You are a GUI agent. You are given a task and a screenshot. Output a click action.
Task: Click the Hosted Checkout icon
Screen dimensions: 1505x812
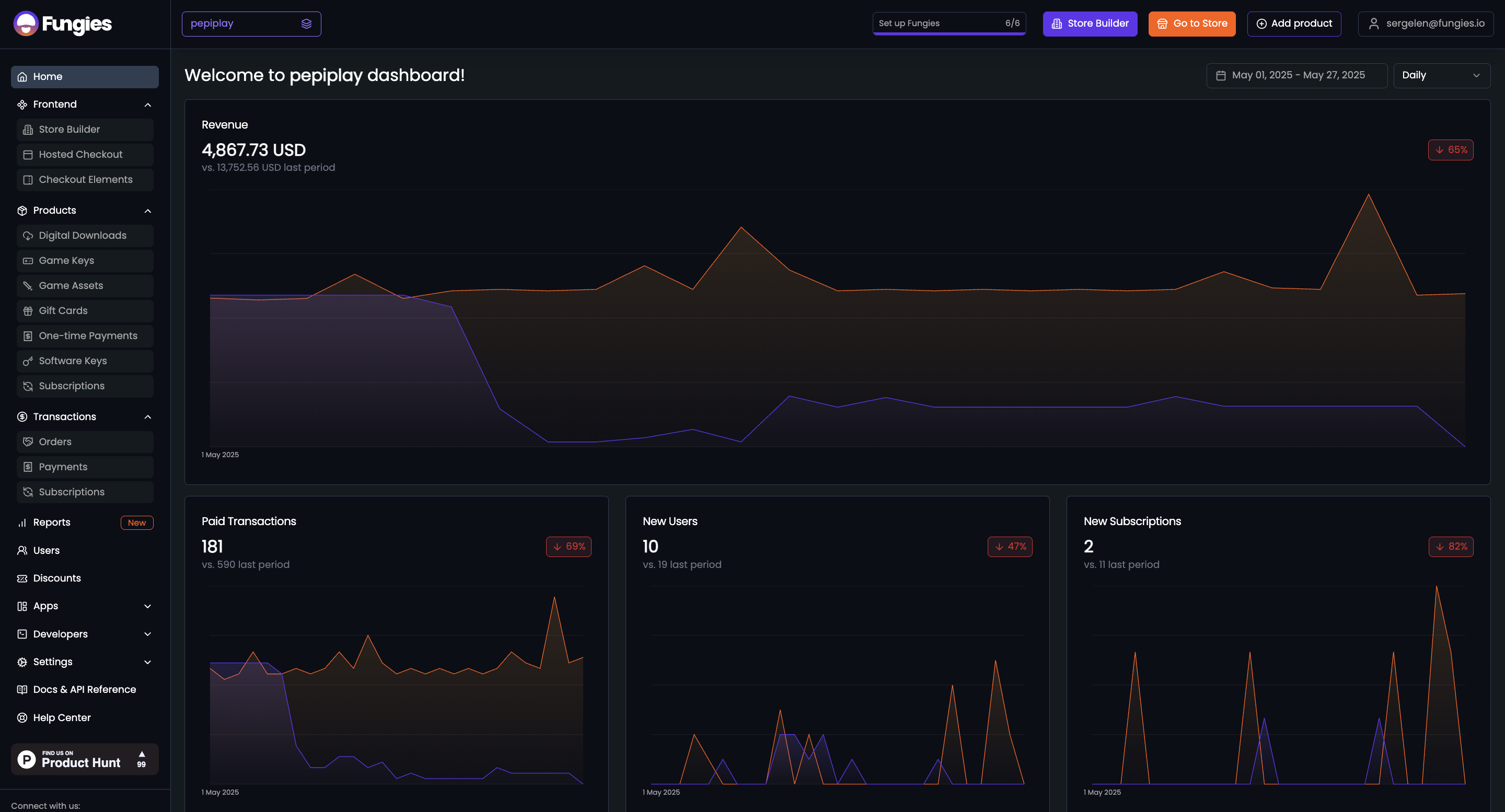[x=28, y=155]
